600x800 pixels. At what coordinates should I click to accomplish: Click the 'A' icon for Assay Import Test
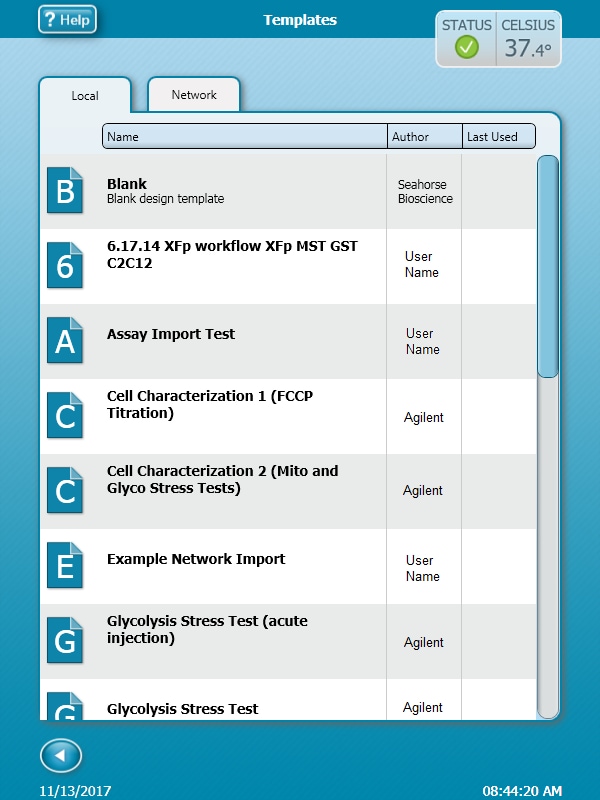coord(65,341)
